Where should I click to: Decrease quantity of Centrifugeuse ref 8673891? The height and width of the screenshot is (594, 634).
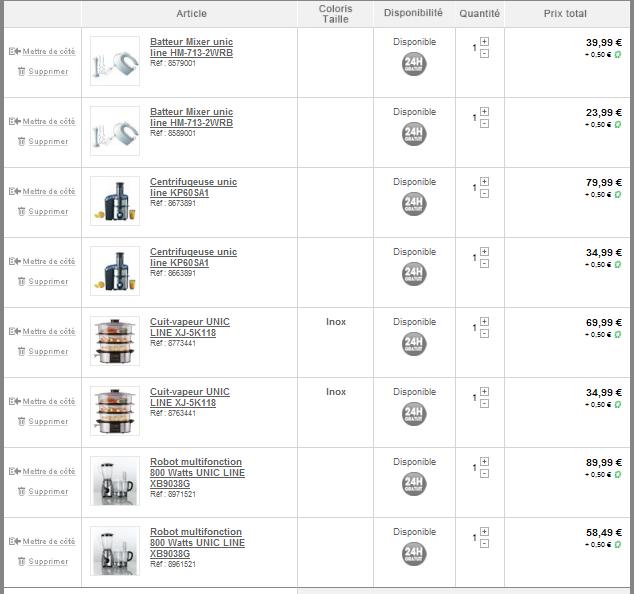pos(484,194)
